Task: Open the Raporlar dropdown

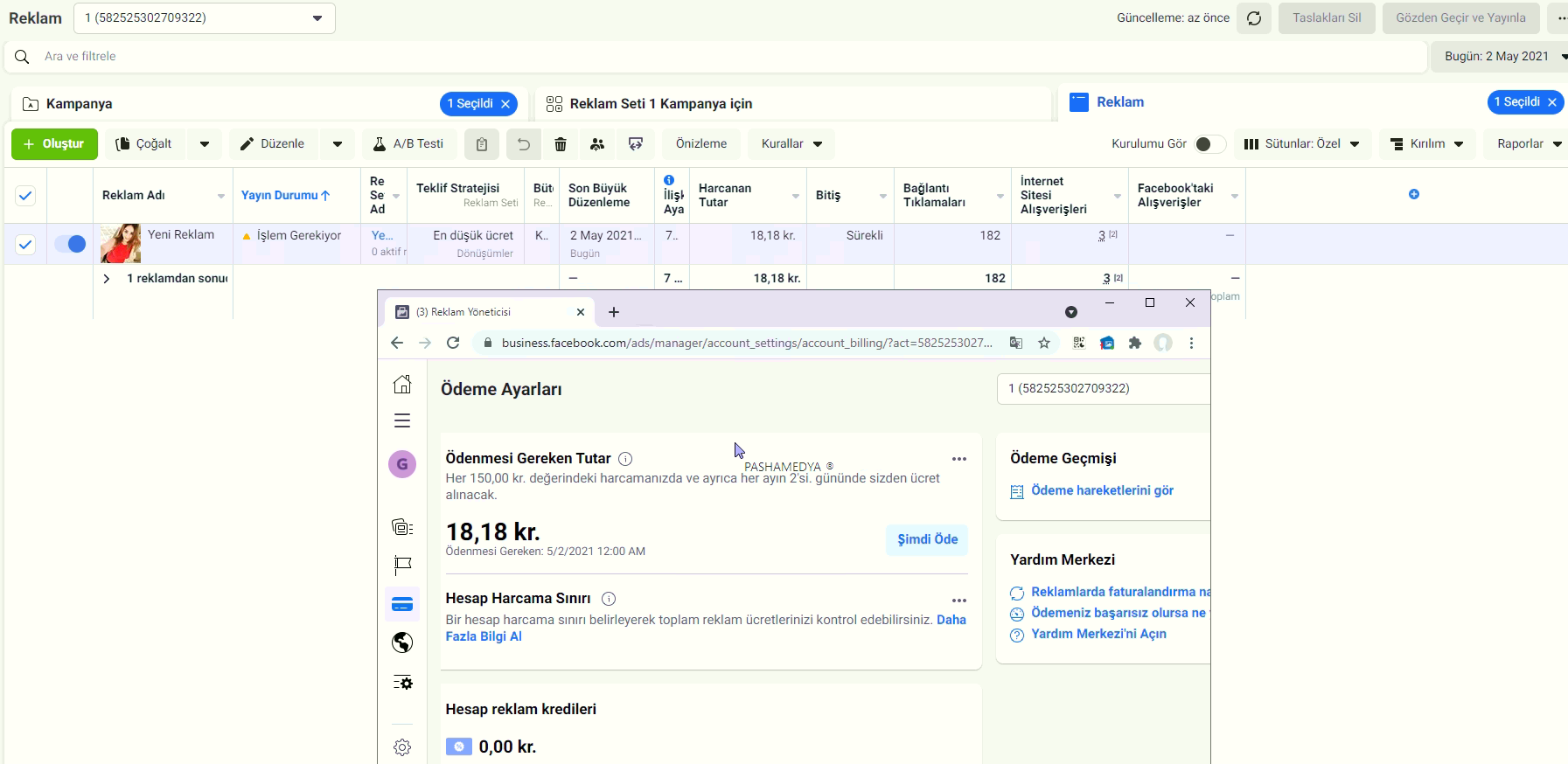Action: 1529,144
